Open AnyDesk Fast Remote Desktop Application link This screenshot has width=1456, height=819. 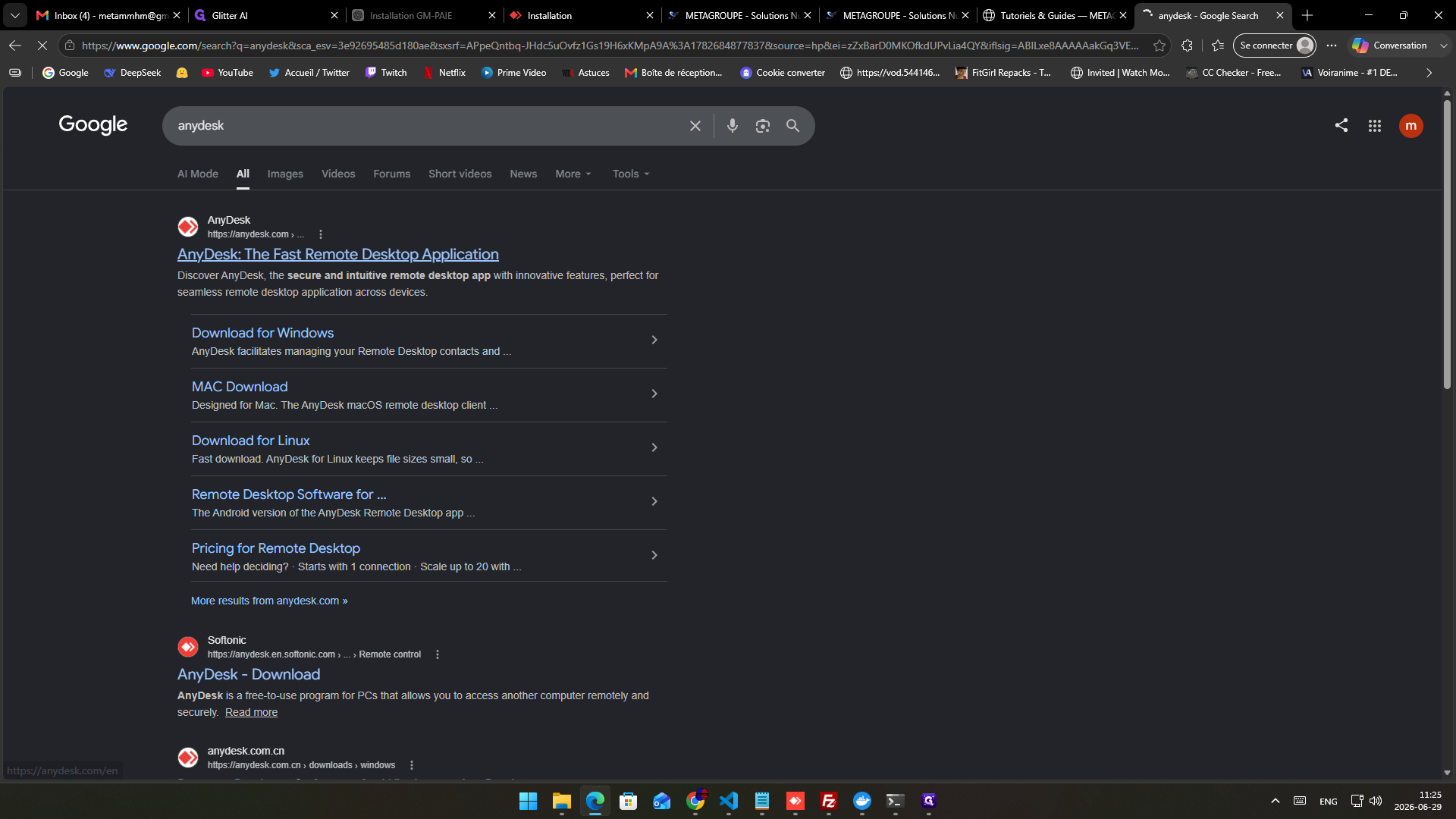pyautogui.click(x=338, y=255)
